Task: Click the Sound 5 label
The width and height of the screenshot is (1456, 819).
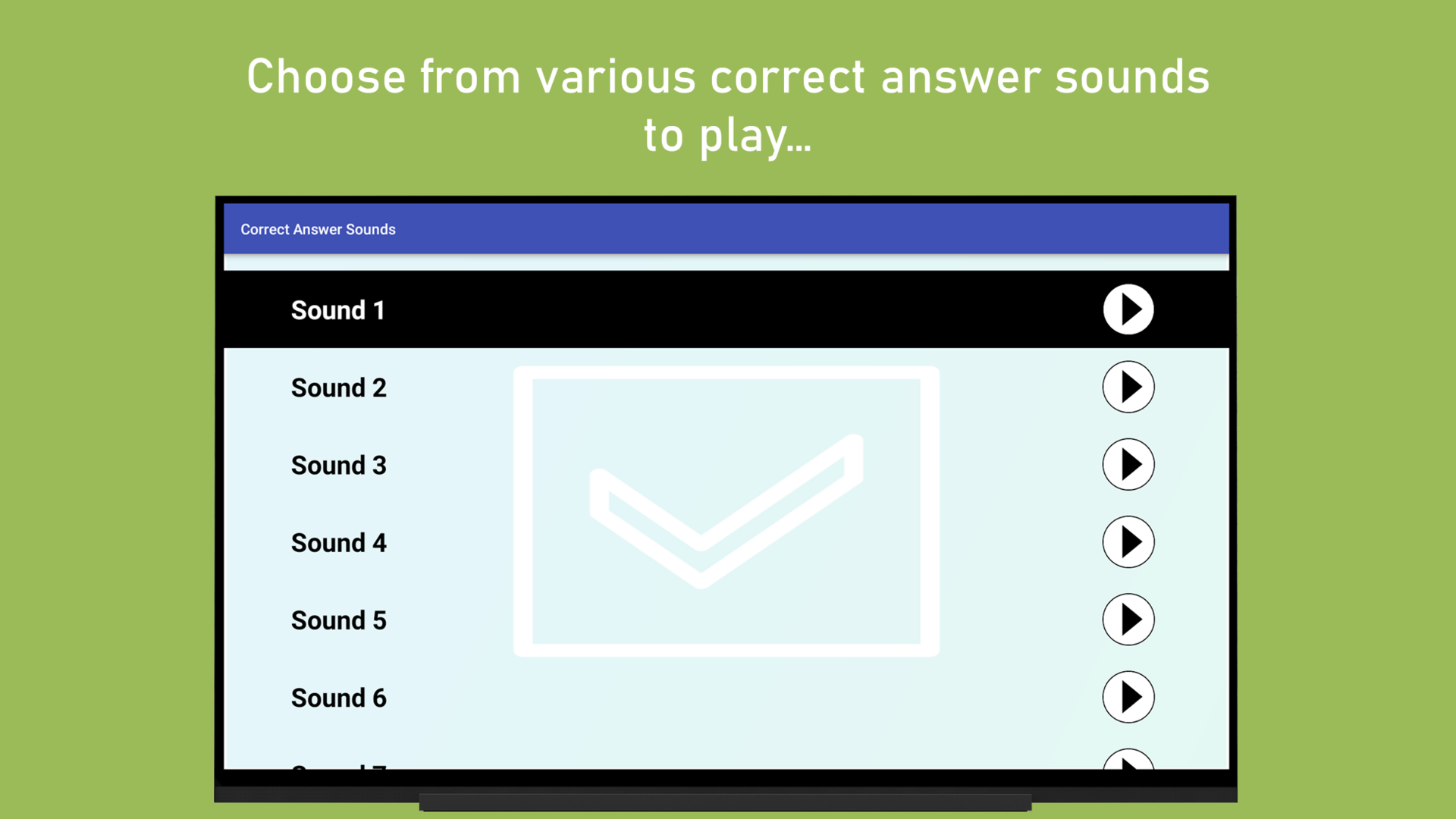Action: tap(338, 620)
